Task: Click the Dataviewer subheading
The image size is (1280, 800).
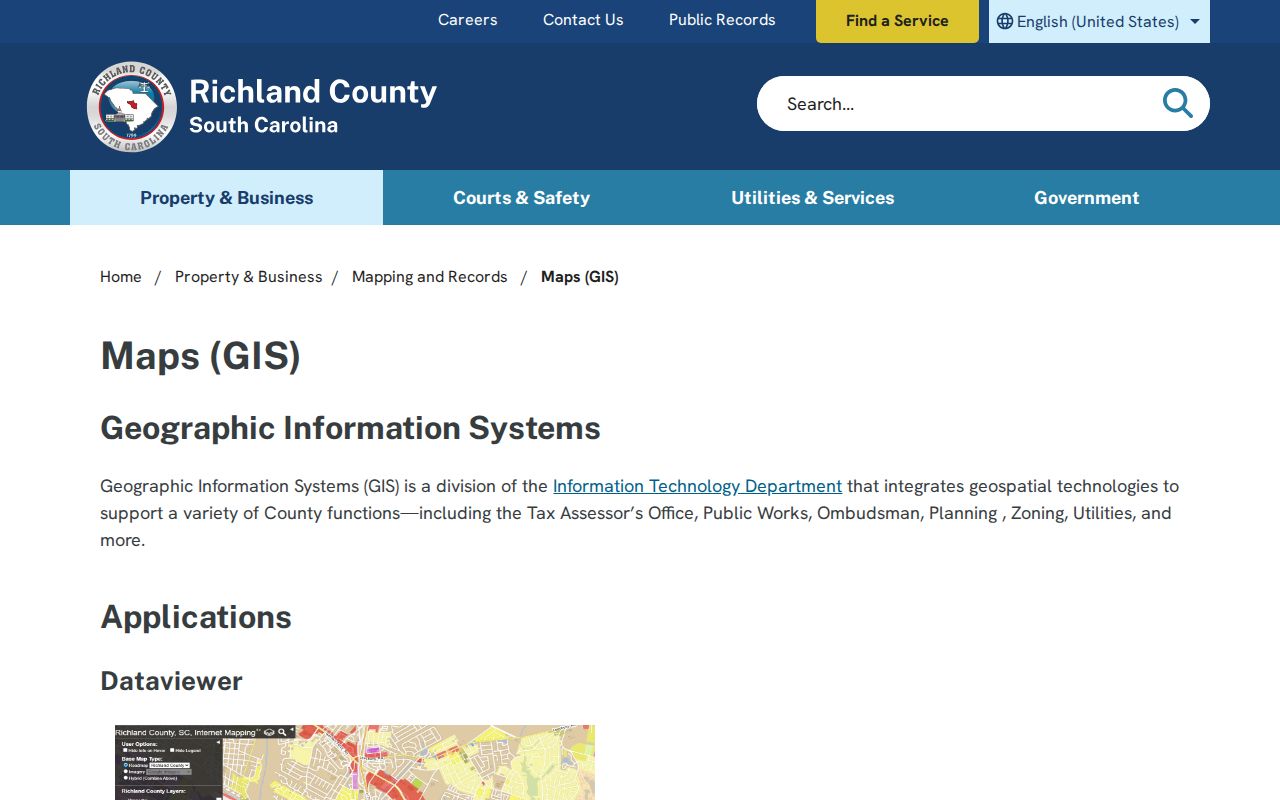Action: (x=172, y=681)
